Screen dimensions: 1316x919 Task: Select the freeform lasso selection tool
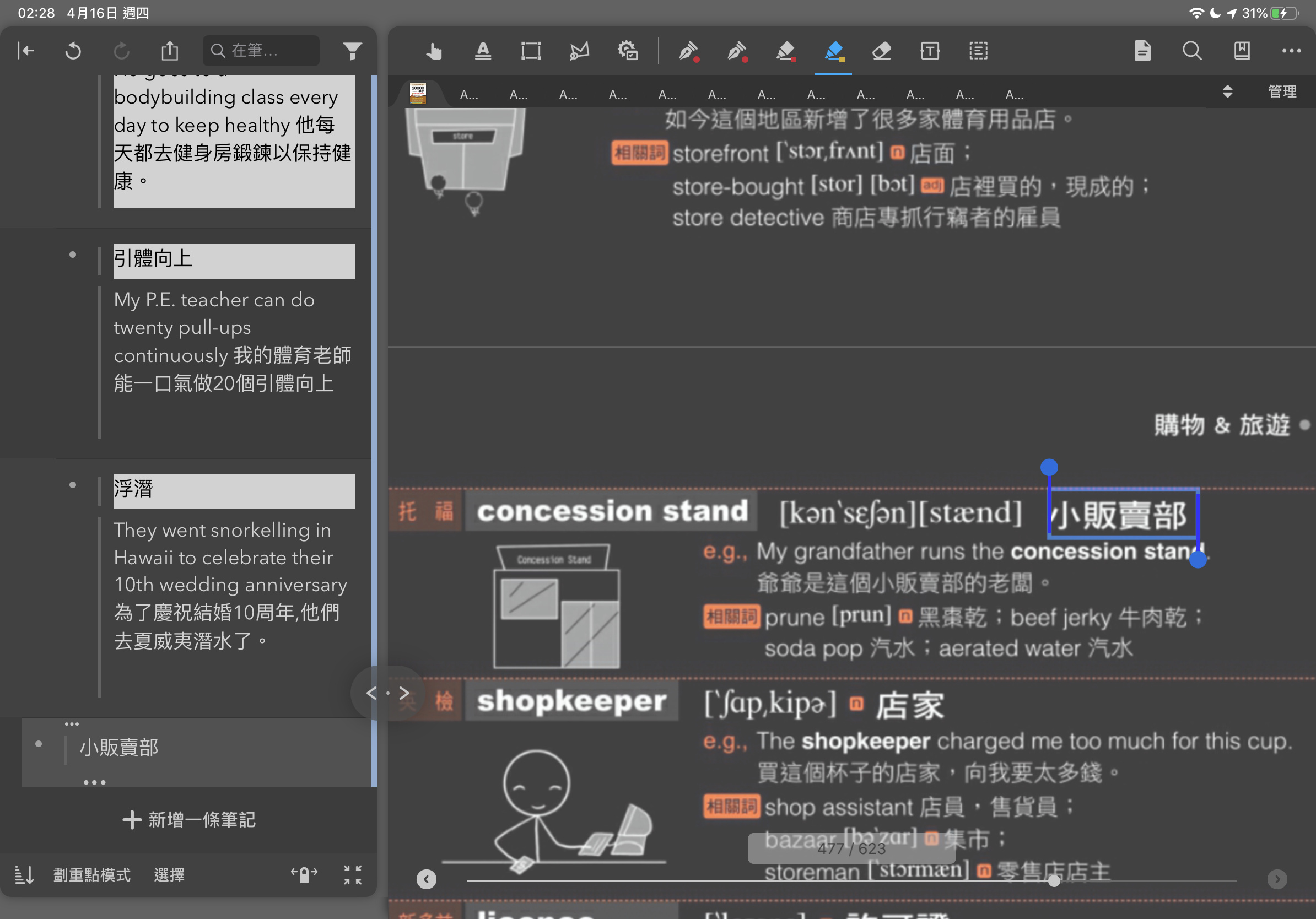579,51
